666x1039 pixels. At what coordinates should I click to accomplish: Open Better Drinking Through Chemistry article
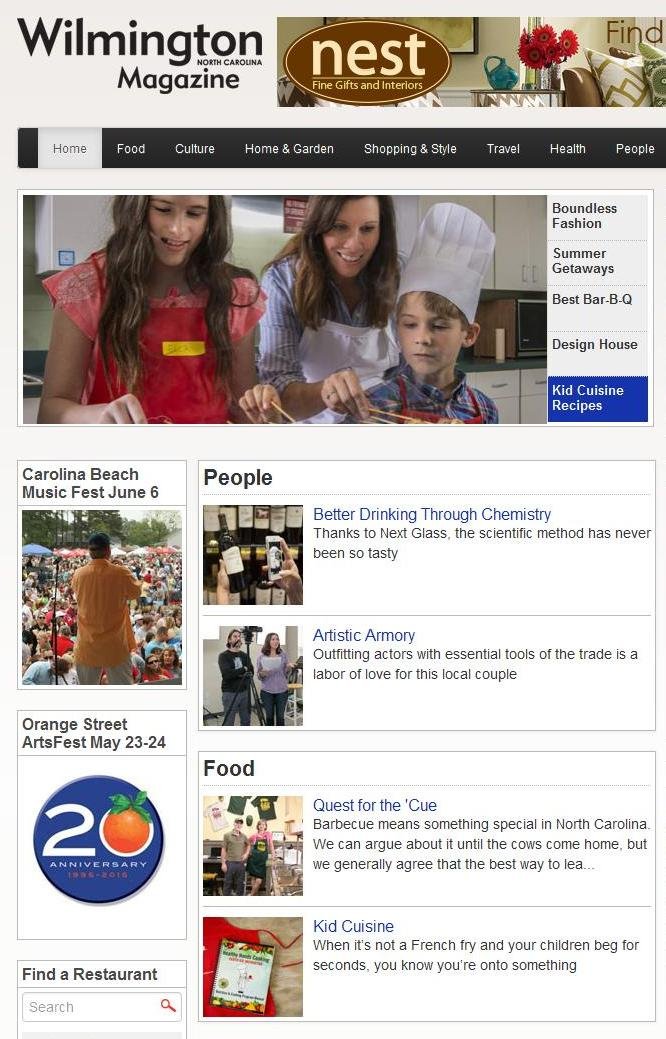tap(431, 514)
